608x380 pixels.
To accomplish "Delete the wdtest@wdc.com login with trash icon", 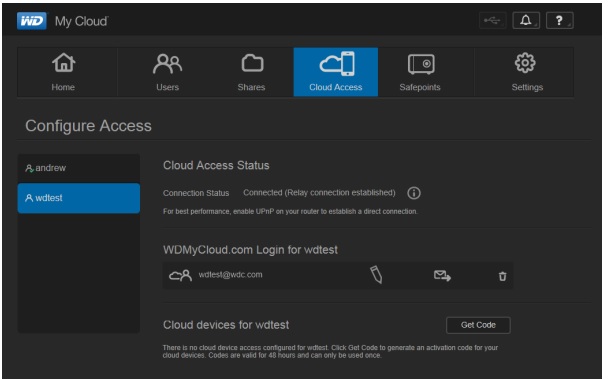I will [503, 276].
